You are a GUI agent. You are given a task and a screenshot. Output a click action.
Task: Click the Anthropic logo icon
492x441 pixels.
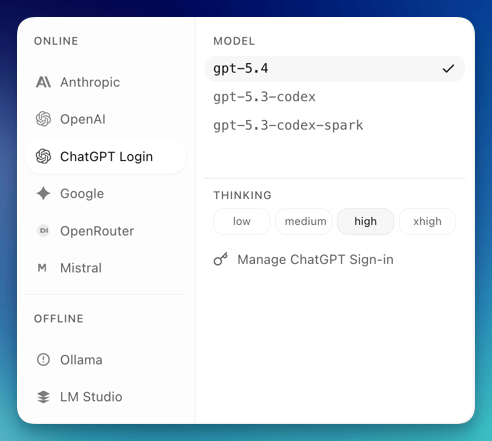tap(43, 82)
